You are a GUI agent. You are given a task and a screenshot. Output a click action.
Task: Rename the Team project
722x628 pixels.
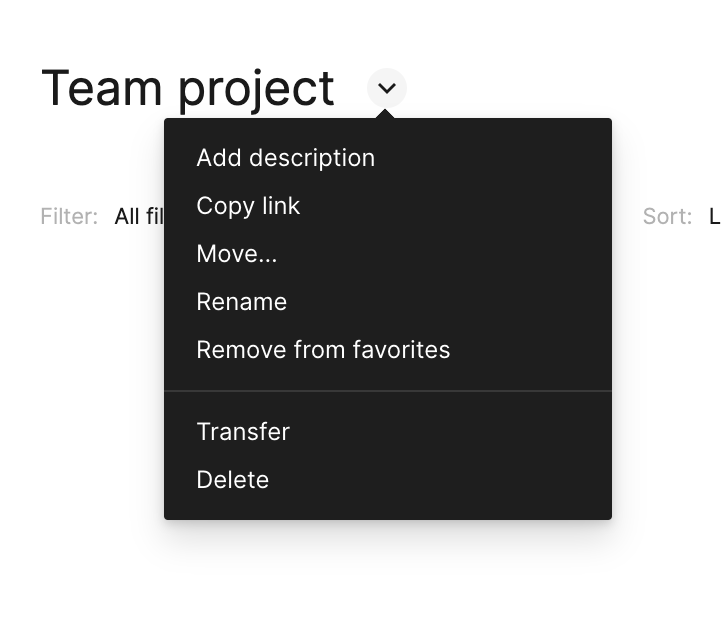[x=241, y=302]
